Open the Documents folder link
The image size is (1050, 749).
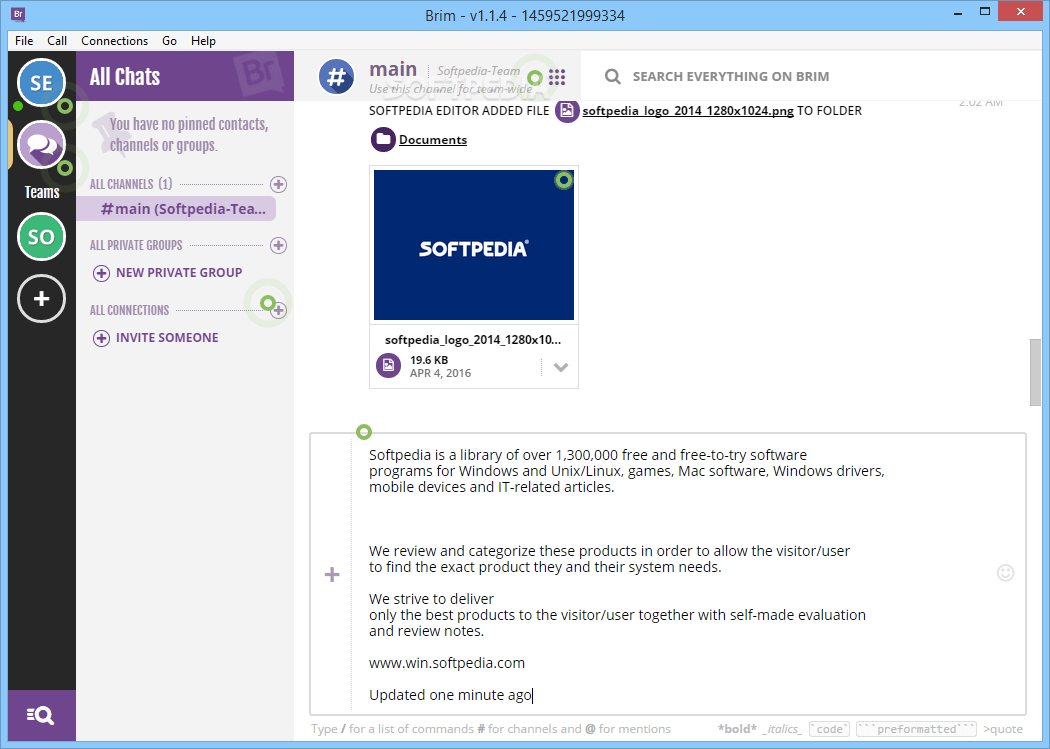click(433, 140)
